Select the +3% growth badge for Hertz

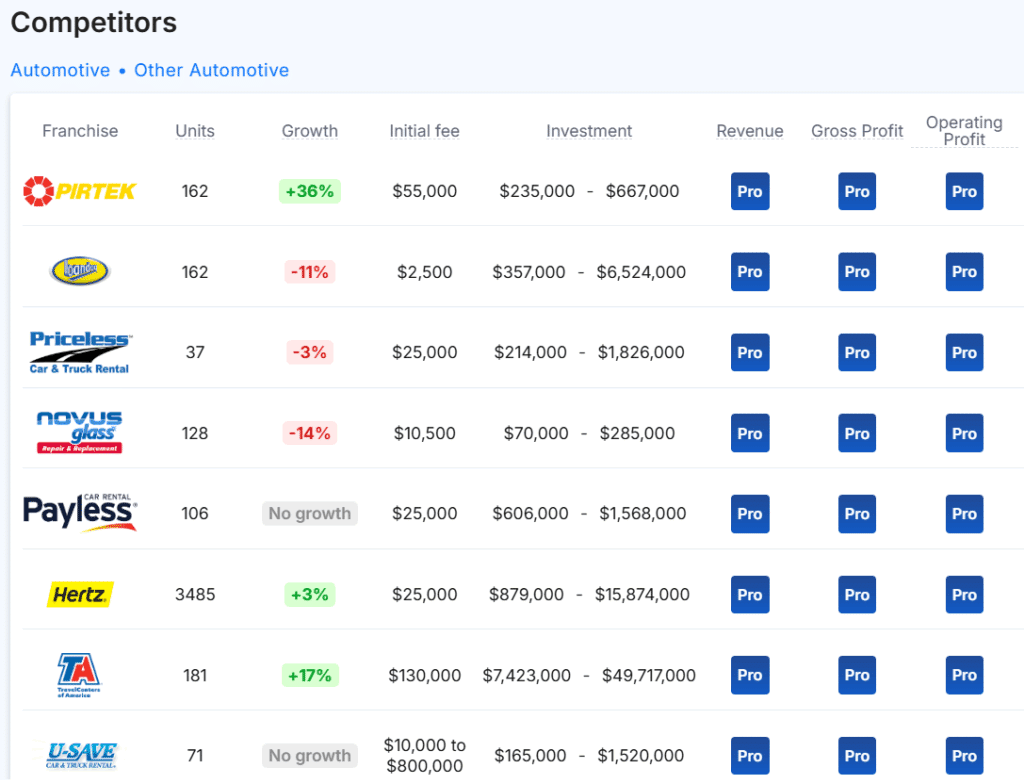coord(310,594)
